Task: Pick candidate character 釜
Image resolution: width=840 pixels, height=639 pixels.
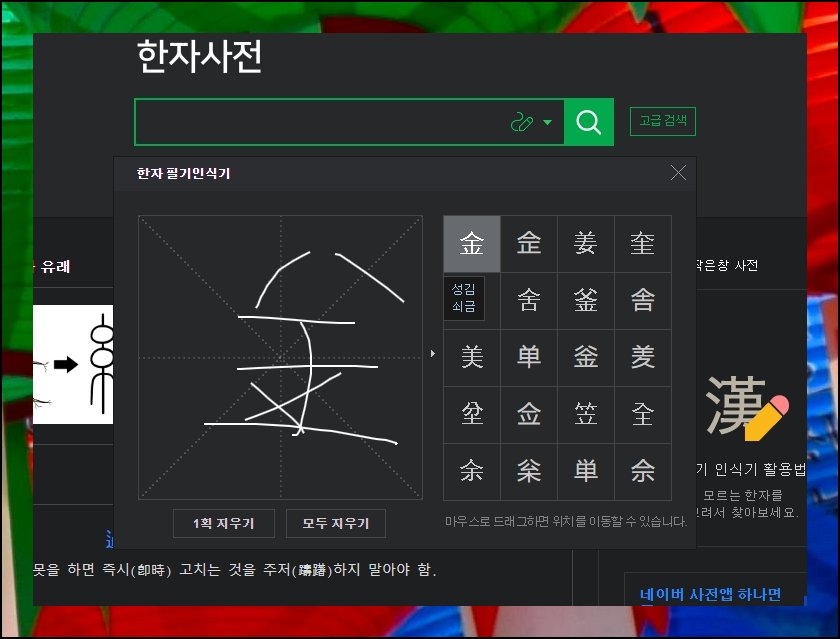Action: click(x=586, y=300)
